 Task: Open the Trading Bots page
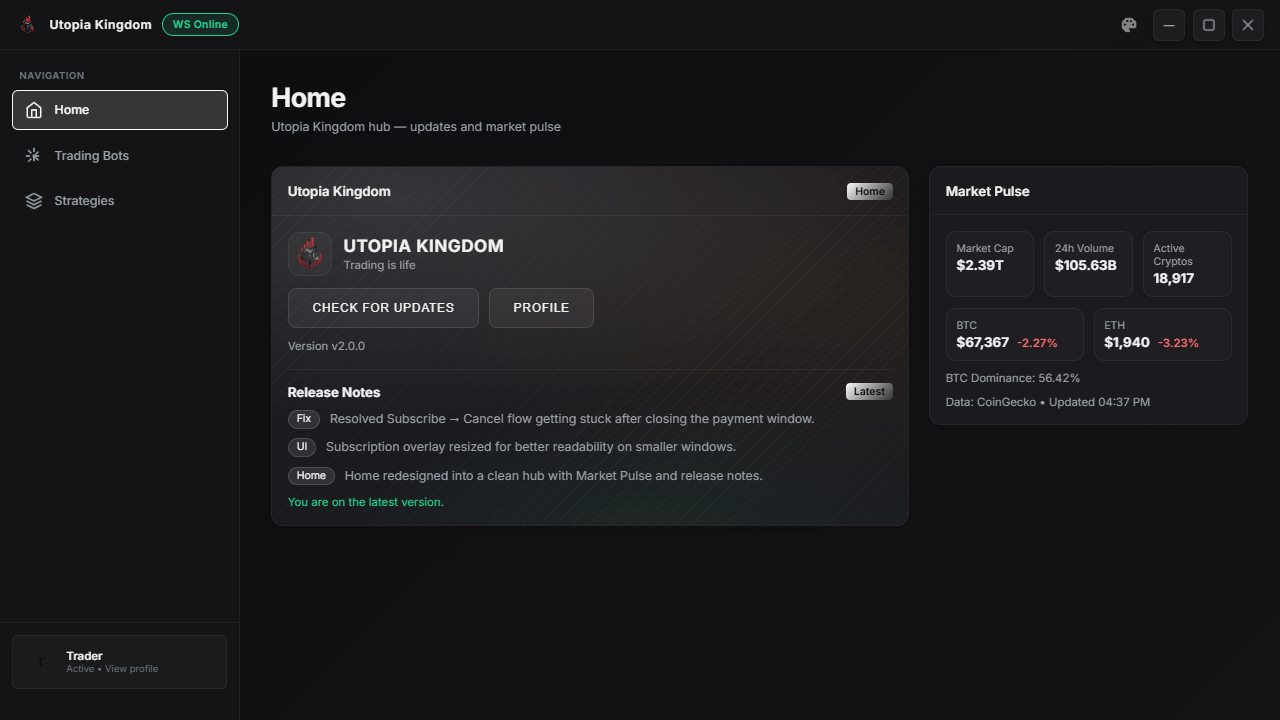tap(91, 156)
